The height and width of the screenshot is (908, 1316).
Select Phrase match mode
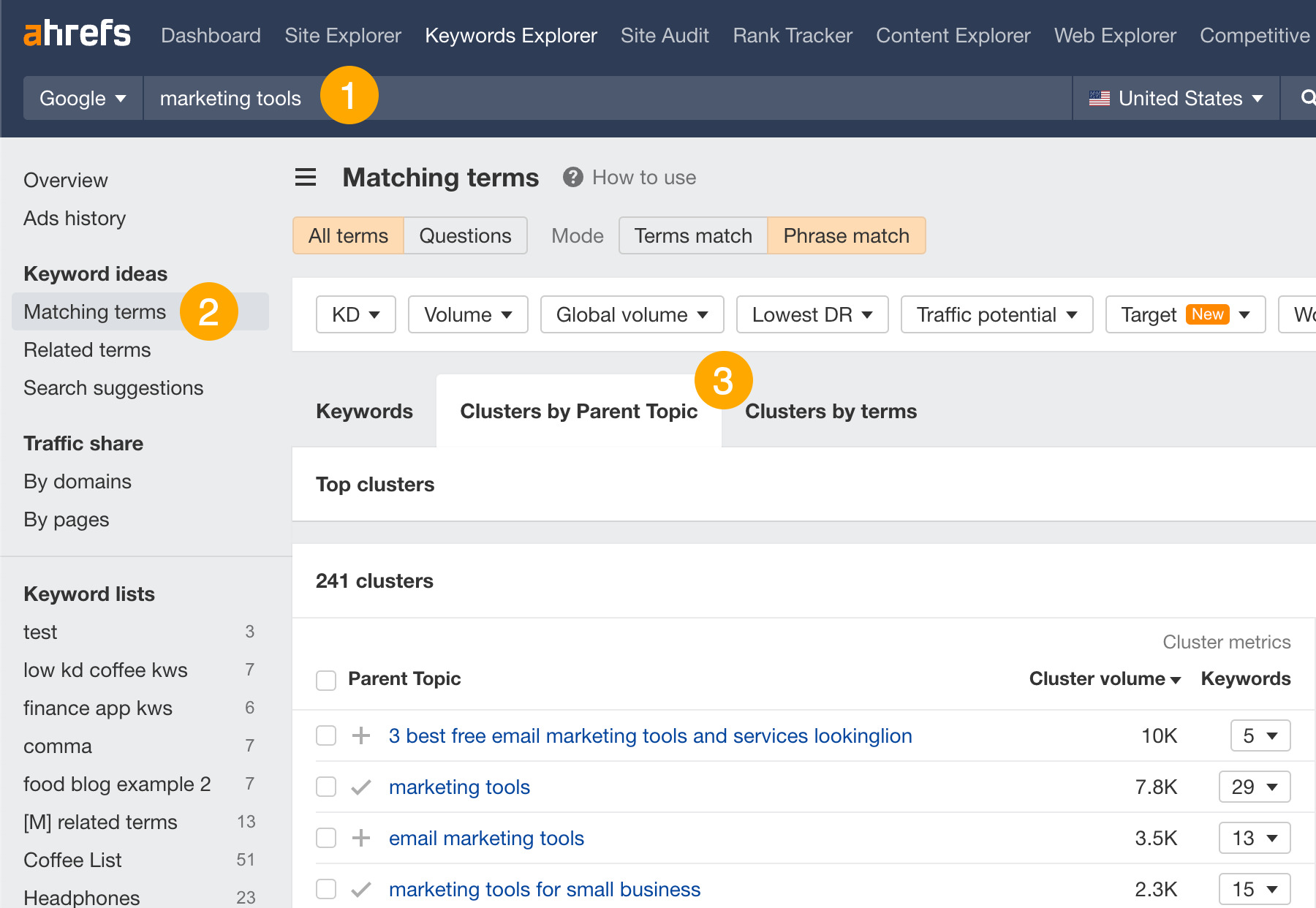coord(846,235)
